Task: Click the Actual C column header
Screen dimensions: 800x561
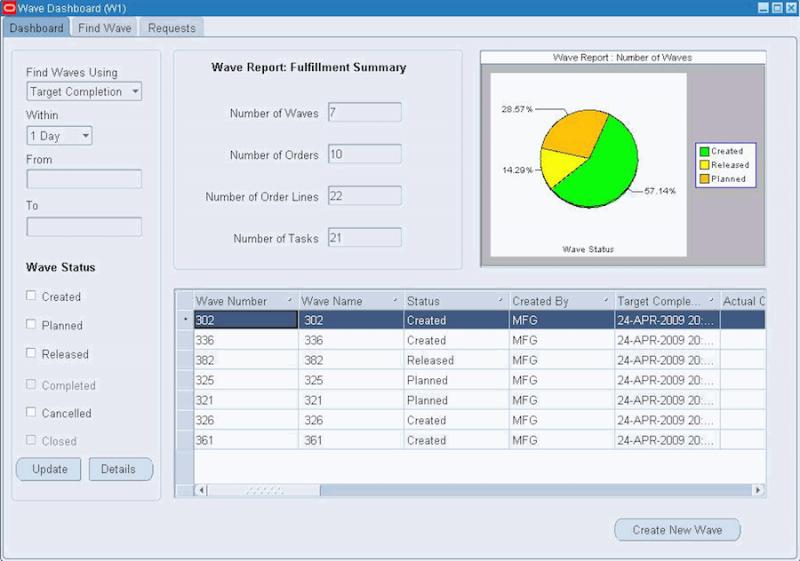Action: (x=743, y=301)
